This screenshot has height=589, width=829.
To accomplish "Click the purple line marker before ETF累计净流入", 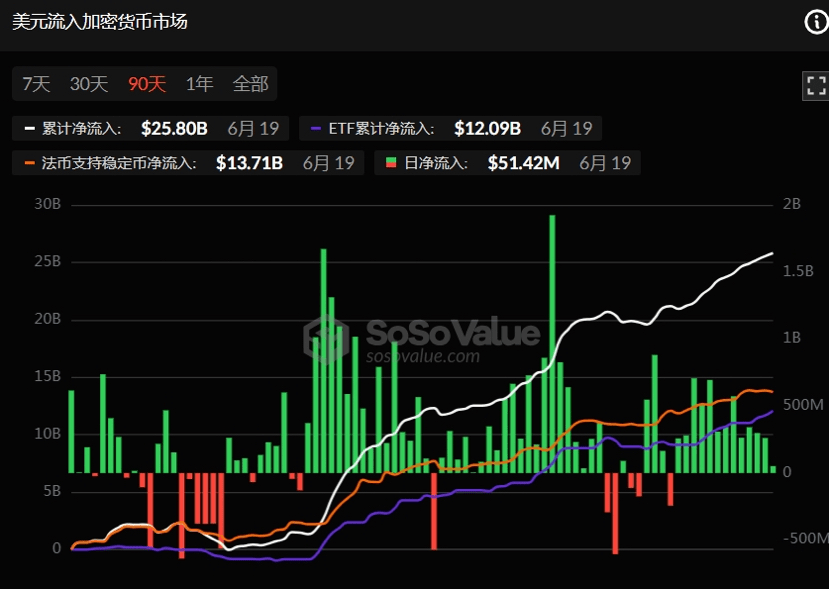I will (x=316, y=128).
